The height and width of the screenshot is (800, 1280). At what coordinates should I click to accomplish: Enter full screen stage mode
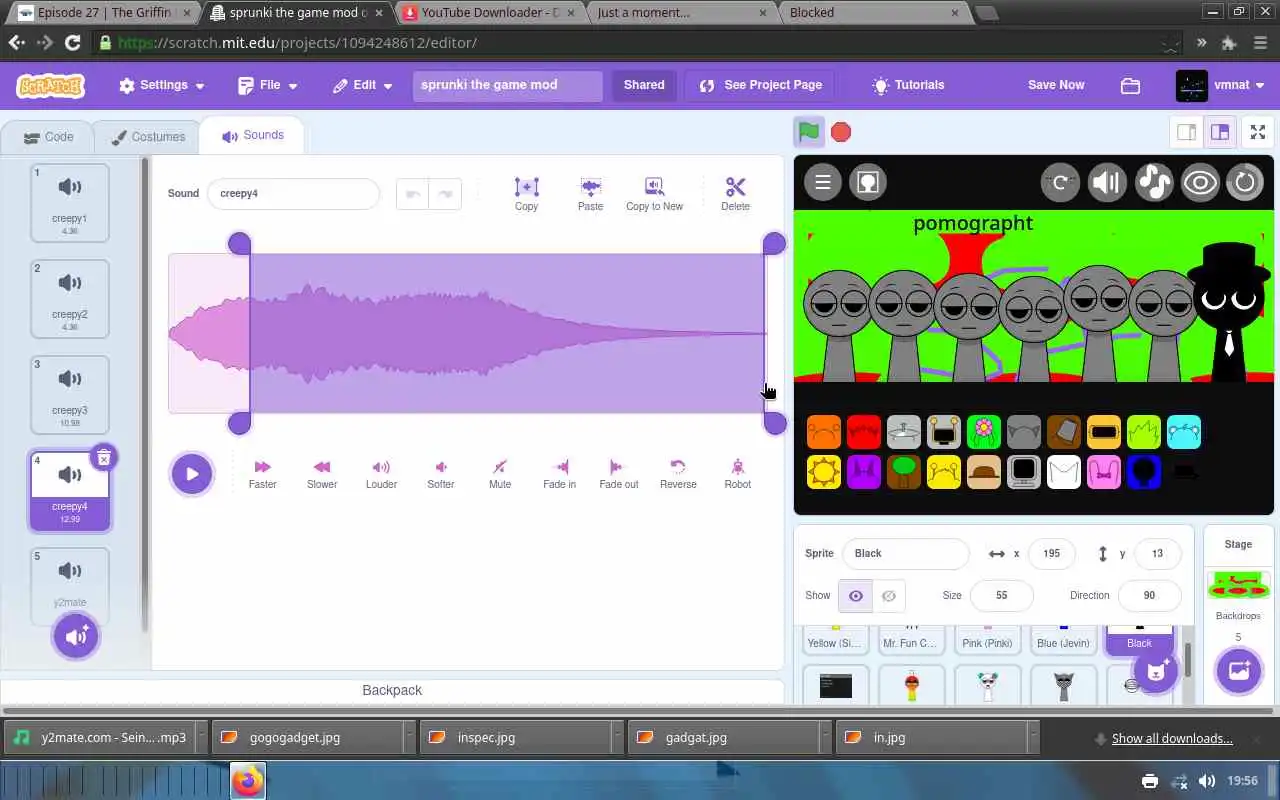(x=1258, y=132)
